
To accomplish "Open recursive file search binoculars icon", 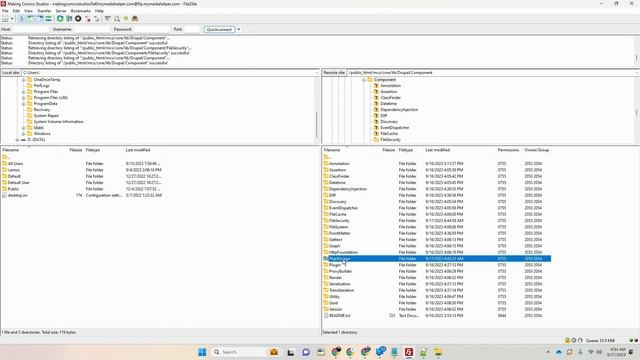I will [135, 19].
